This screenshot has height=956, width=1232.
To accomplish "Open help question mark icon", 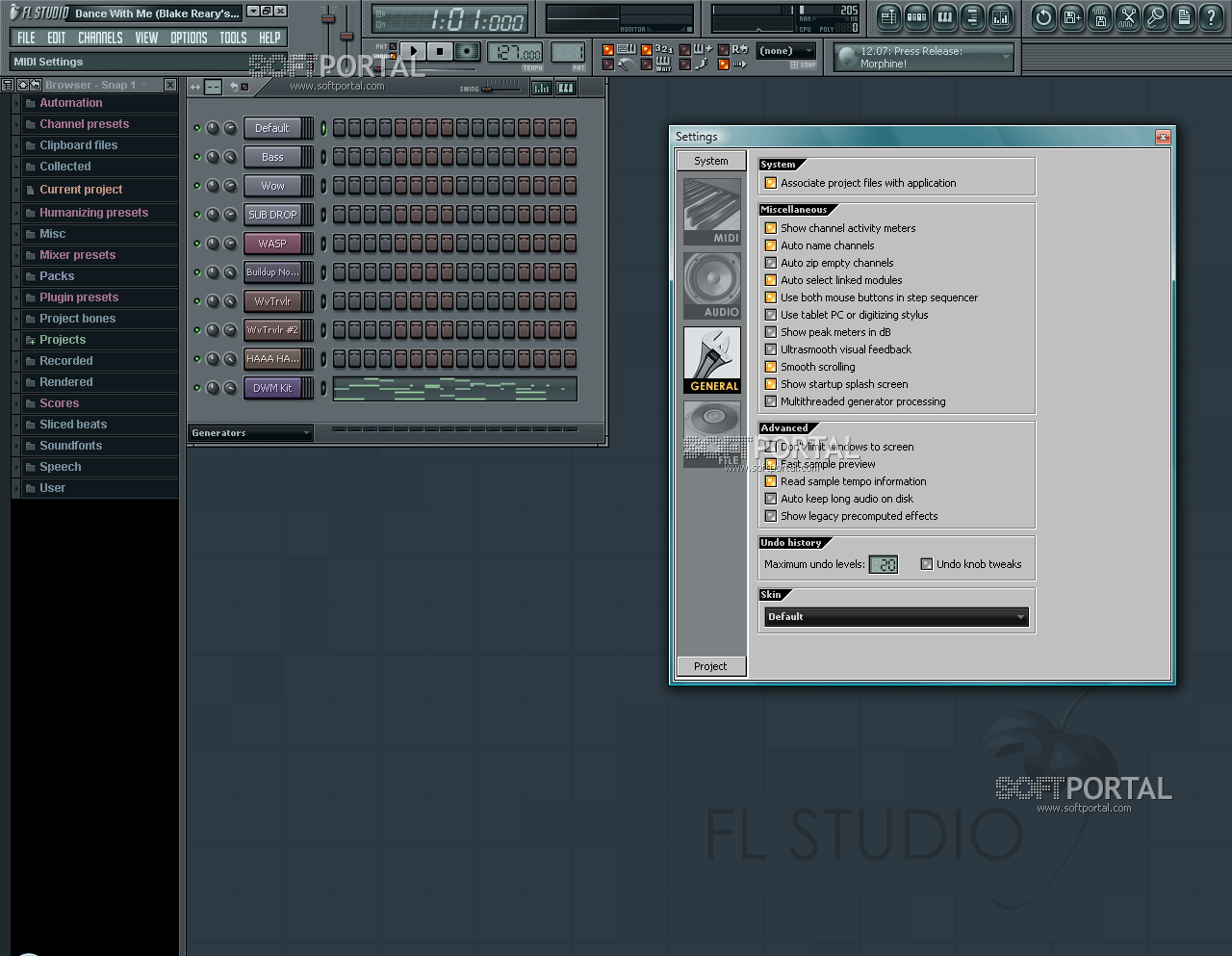I will pyautogui.click(x=1212, y=17).
